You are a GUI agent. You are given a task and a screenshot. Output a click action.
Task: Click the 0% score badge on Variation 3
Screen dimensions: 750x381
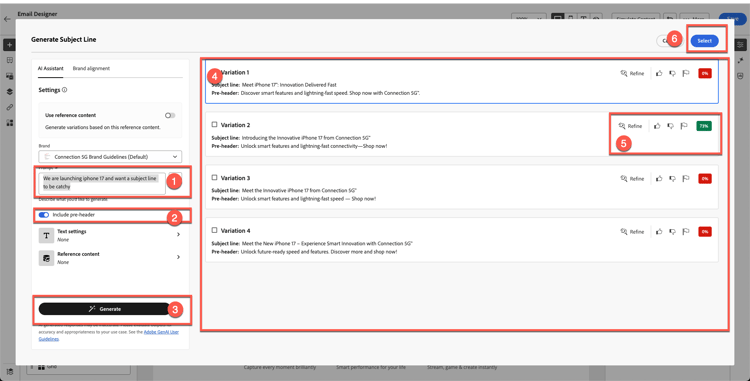tap(705, 179)
